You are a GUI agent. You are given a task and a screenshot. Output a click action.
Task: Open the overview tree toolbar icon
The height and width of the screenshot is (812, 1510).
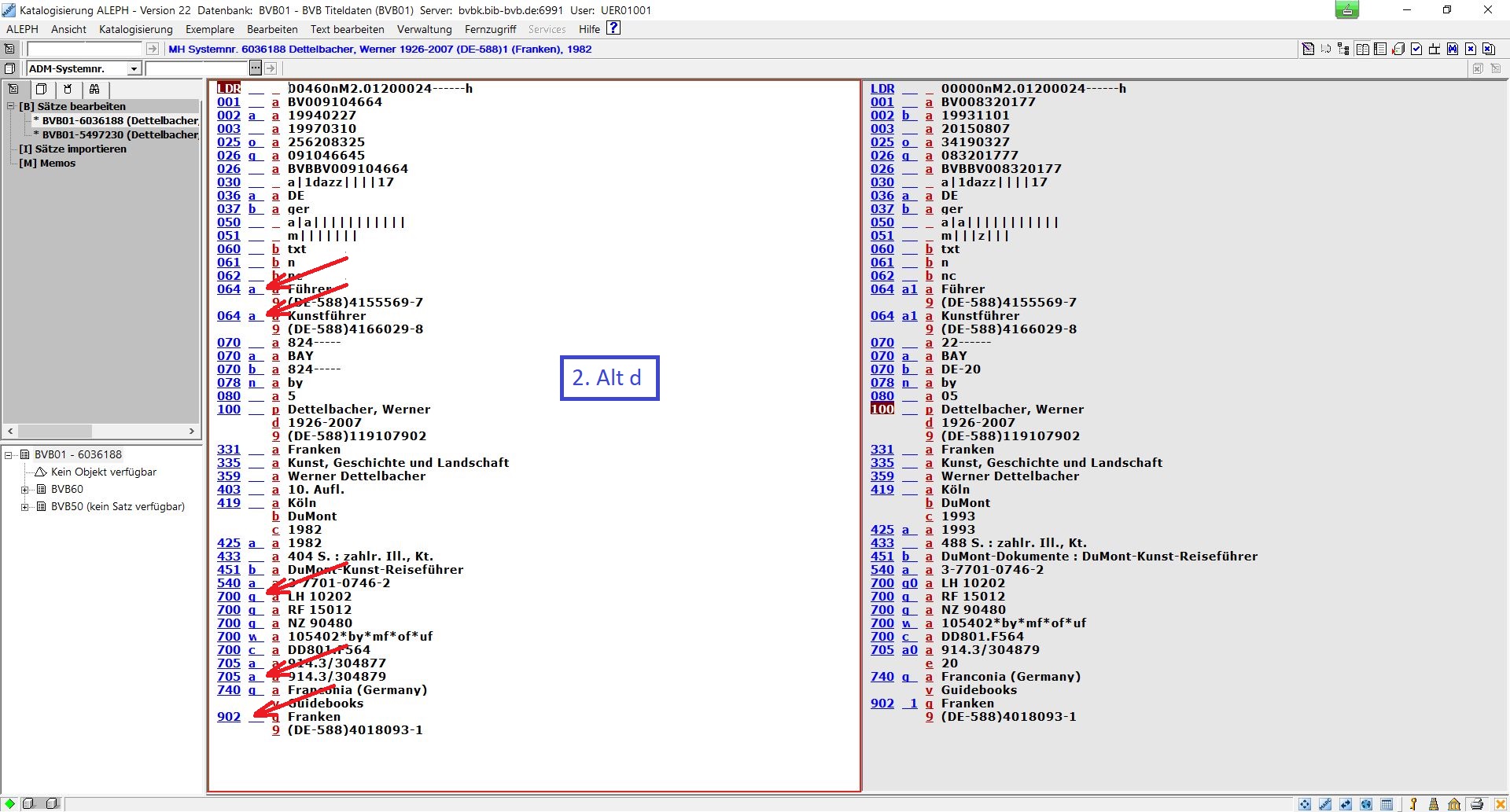[1343, 49]
